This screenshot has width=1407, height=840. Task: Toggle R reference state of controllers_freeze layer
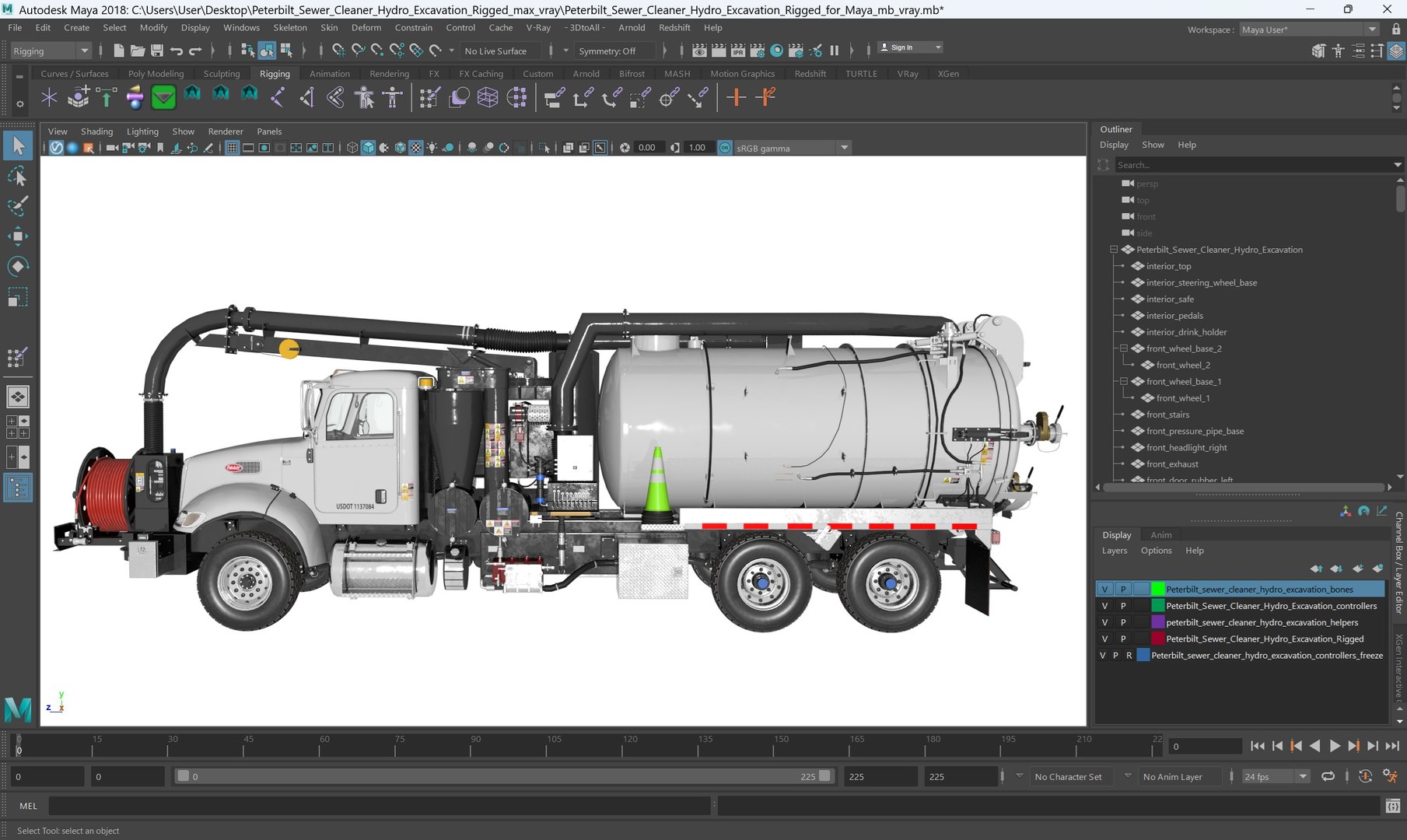(x=1129, y=655)
